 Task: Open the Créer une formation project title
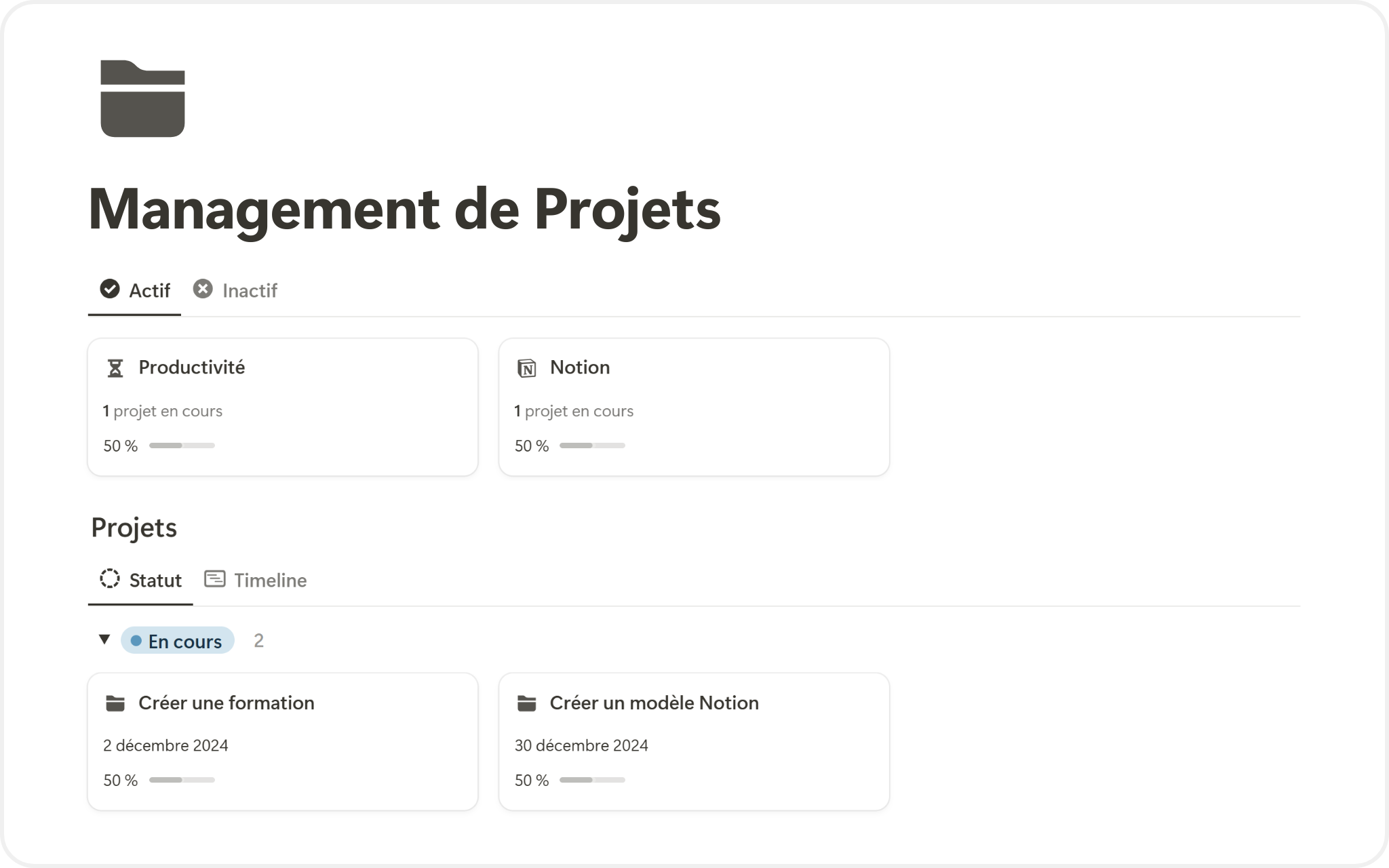(x=226, y=703)
